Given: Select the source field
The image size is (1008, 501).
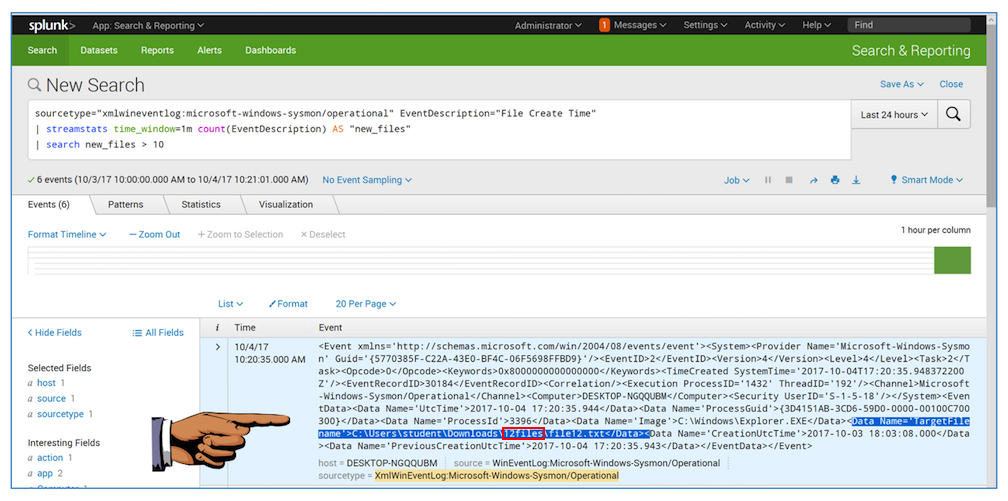Looking at the screenshot, I should coord(51,399).
